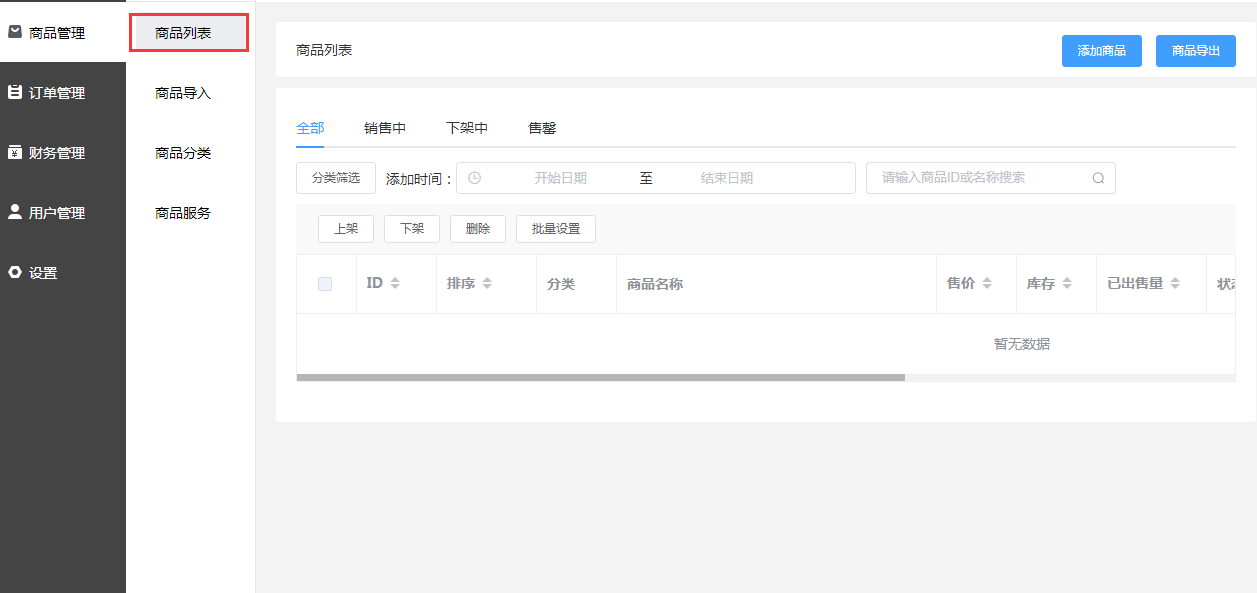Sort table by ID column arrows
The image size is (1257, 593).
[395, 284]
